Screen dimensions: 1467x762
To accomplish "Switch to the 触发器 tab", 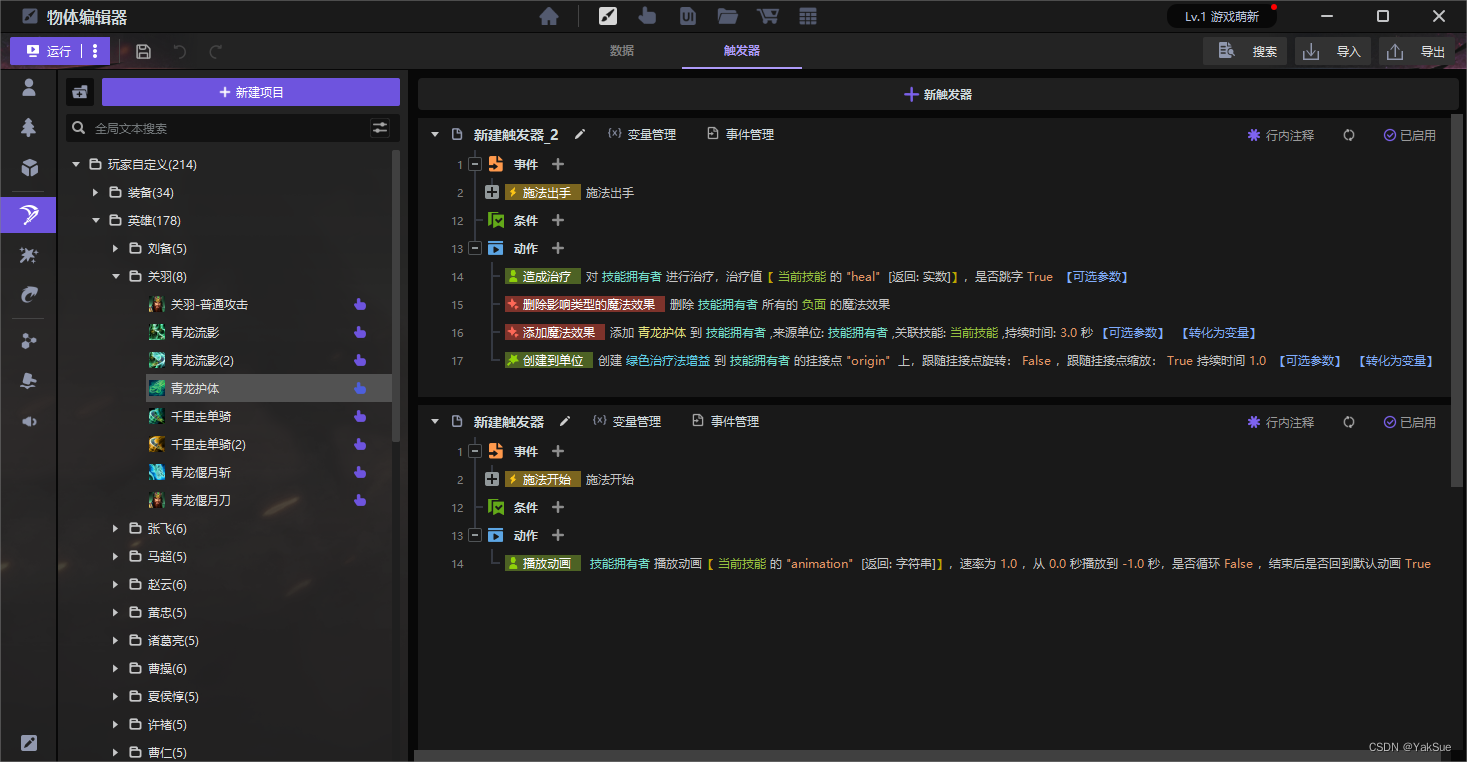I will (x=742, y=51).
